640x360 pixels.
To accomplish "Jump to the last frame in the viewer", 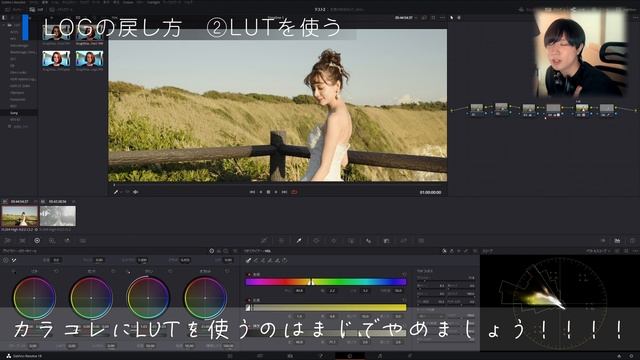I will tap(284, 192).
